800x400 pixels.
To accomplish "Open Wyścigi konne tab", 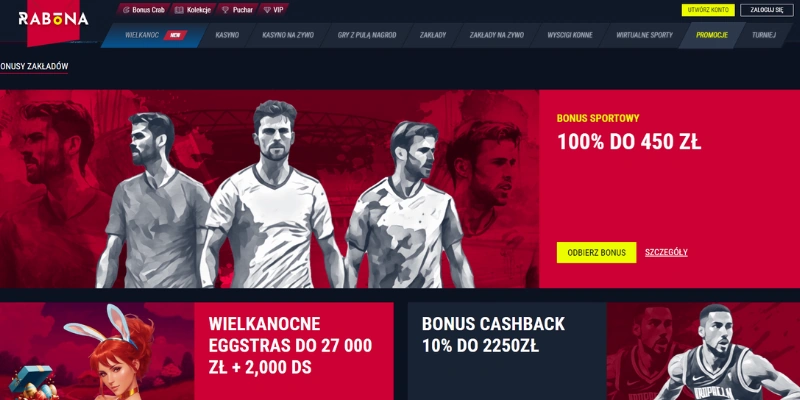I will click(x=569, y=35).
